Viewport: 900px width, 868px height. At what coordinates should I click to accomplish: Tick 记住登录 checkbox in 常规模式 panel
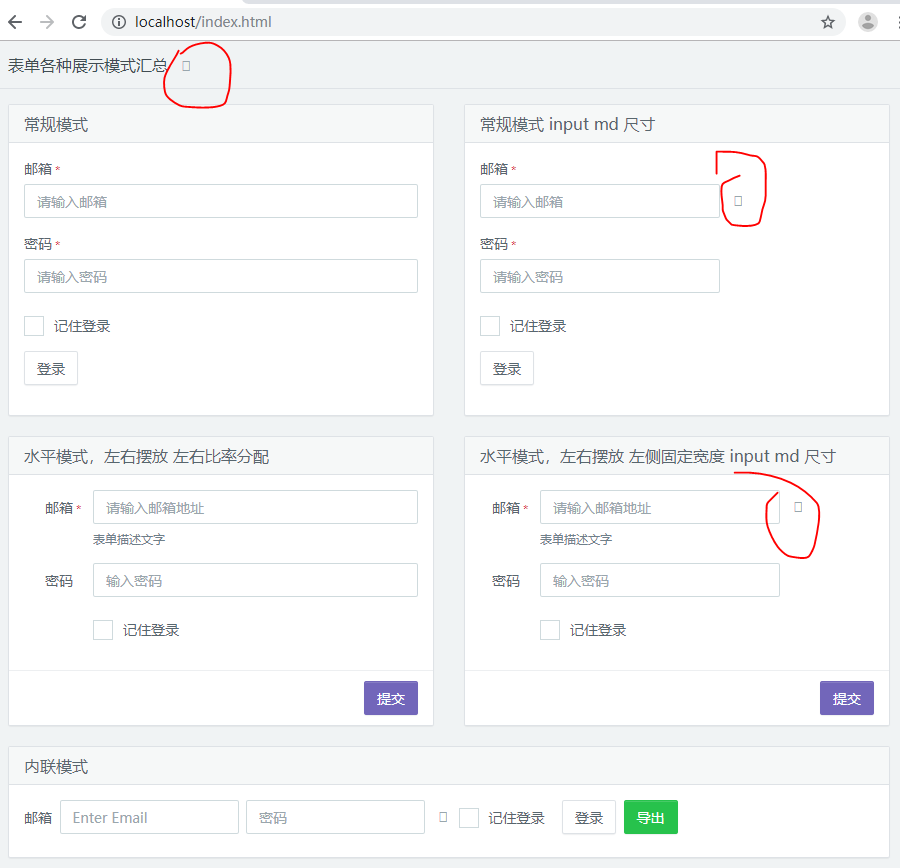pyautogui.click(x=34, y=326)
